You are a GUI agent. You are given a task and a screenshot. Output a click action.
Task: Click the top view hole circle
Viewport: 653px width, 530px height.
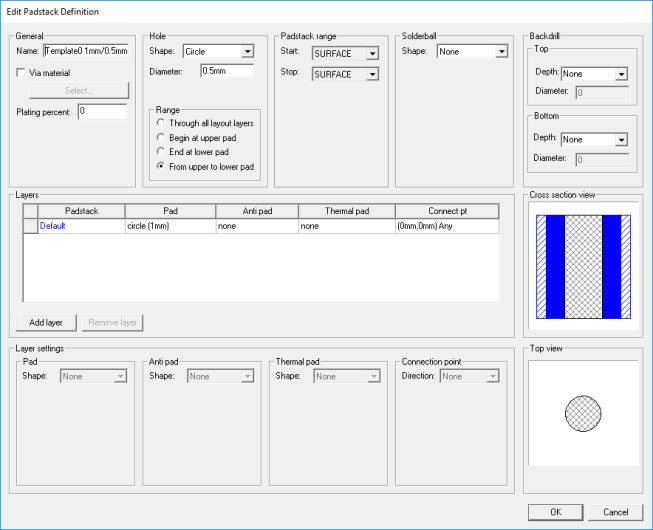point(583,413)
